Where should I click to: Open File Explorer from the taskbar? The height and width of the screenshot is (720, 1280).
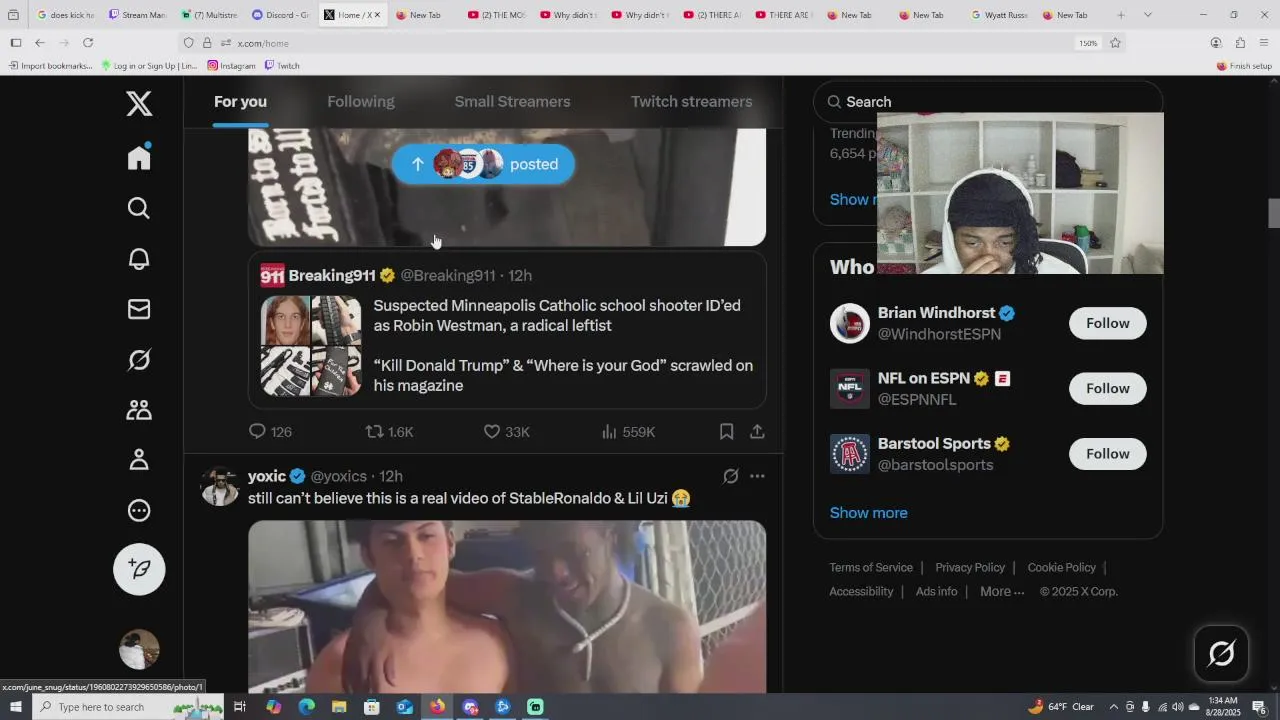point(339,707)
